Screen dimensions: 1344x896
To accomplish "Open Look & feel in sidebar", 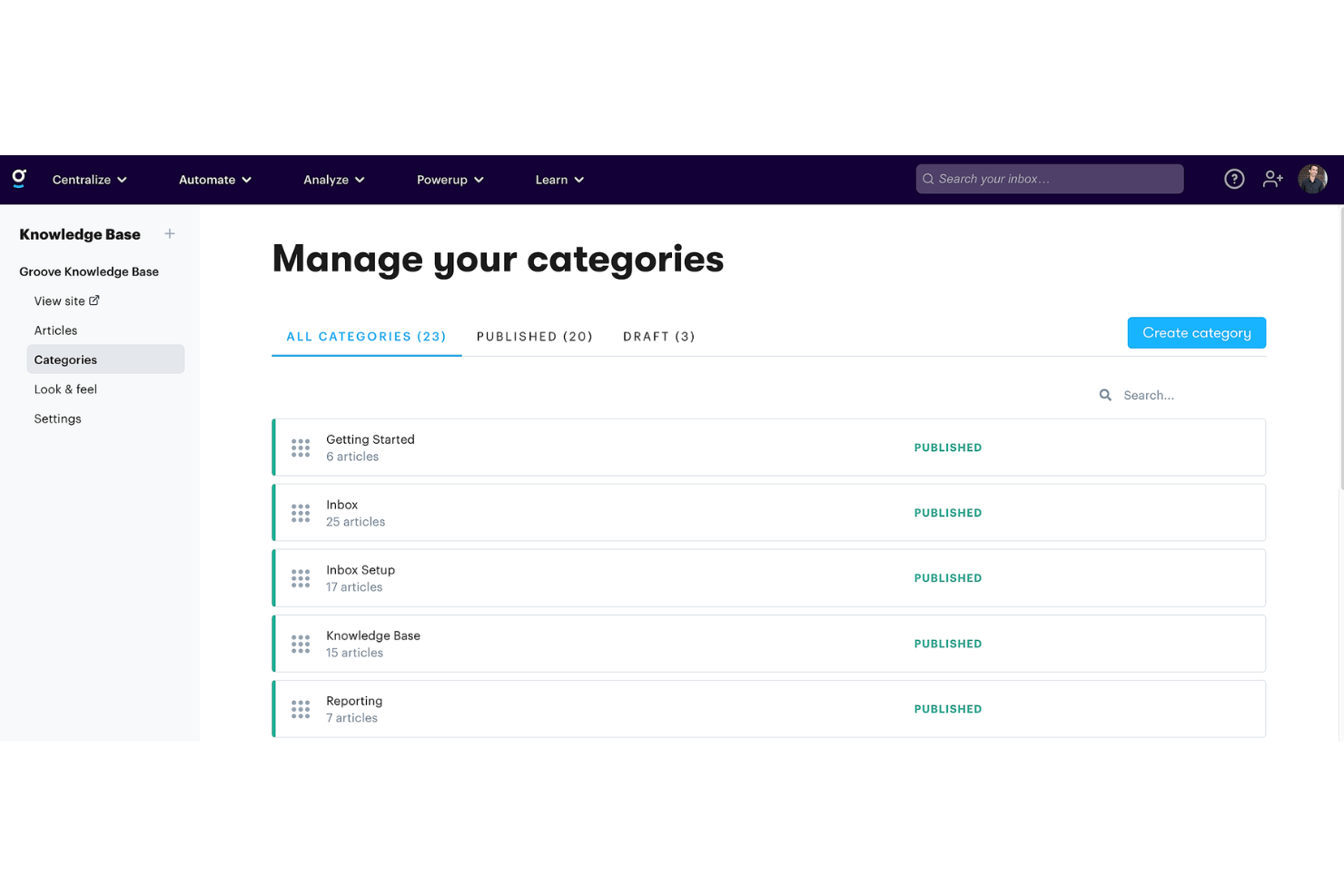I will click(65, 389).
